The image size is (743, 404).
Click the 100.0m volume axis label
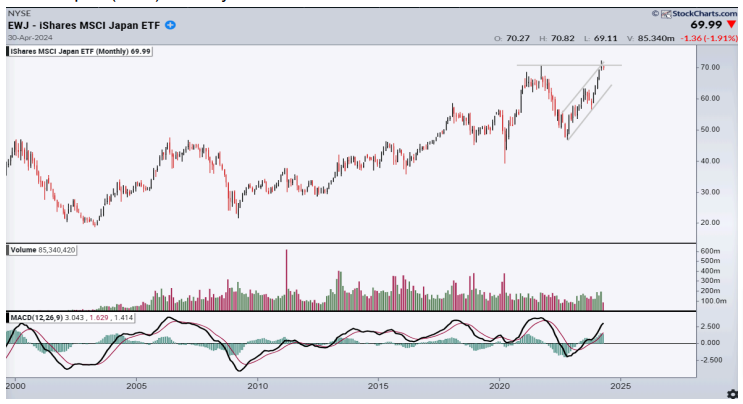point(713,301)
